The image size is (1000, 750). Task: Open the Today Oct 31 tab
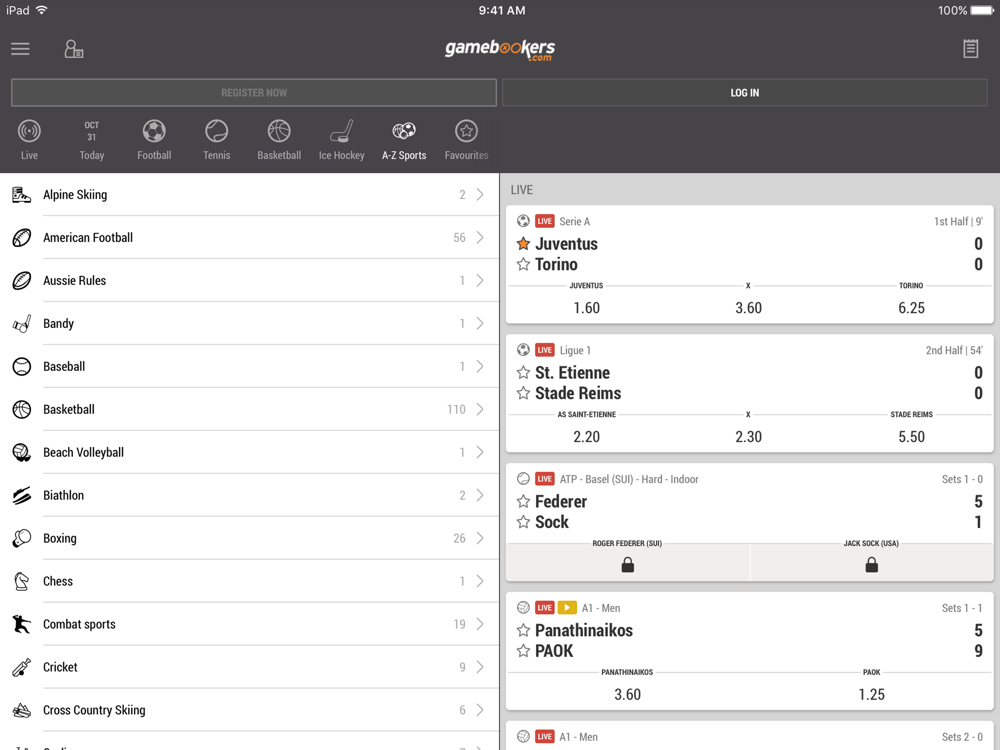(92, 140)
